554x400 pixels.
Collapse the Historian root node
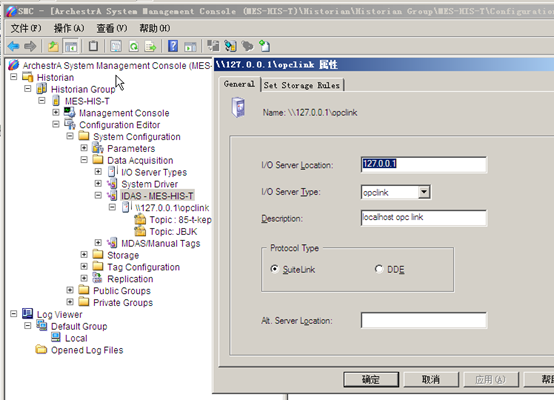[x=14, y=77]
